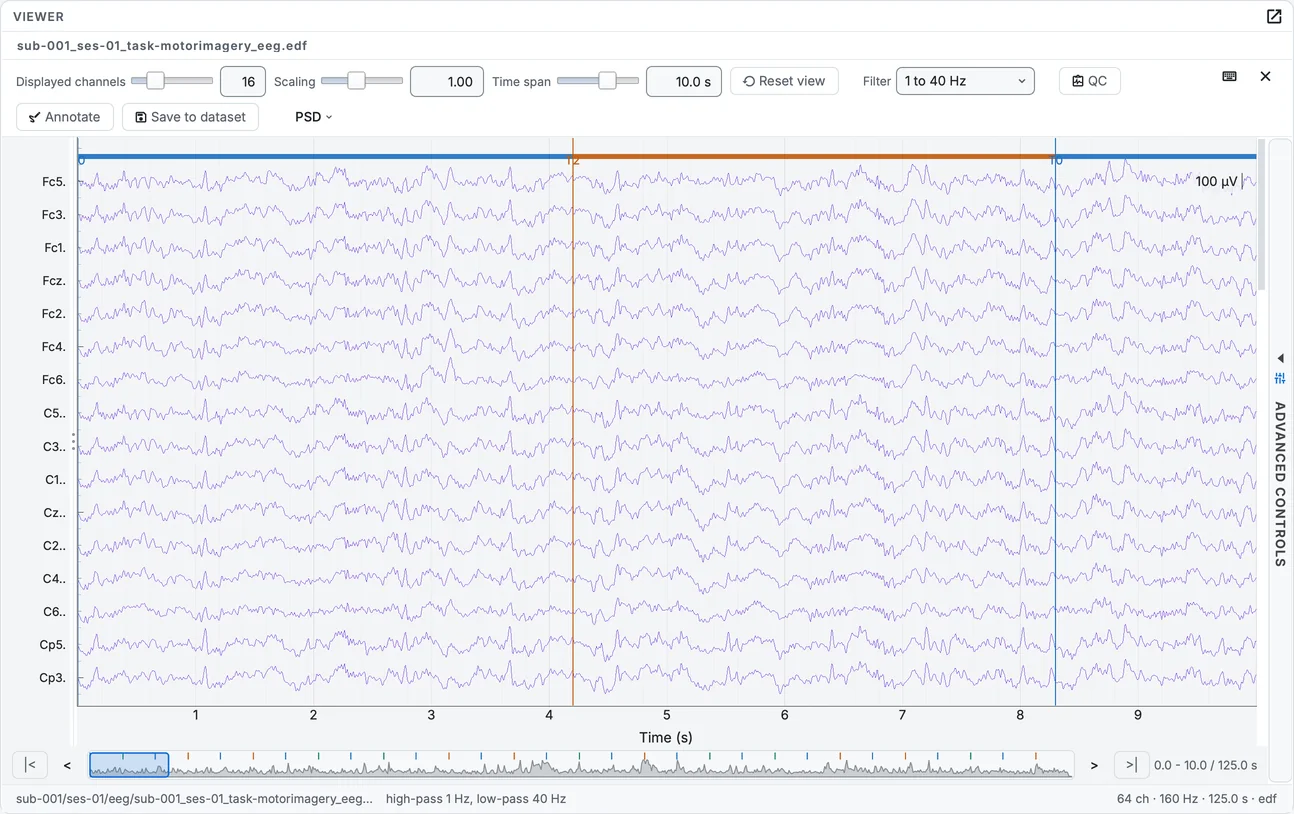Go to next time window arrow

tap(1094, 766)
